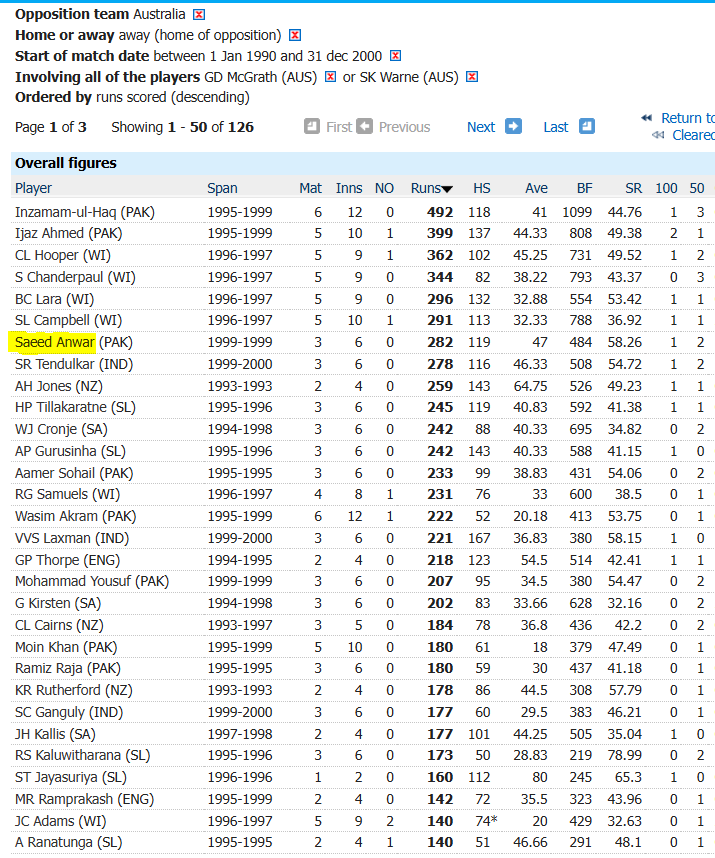Remove the Start of match date filter
This screenshot has height=858, width=715.
pyautogui.click(x=396, y=56)
